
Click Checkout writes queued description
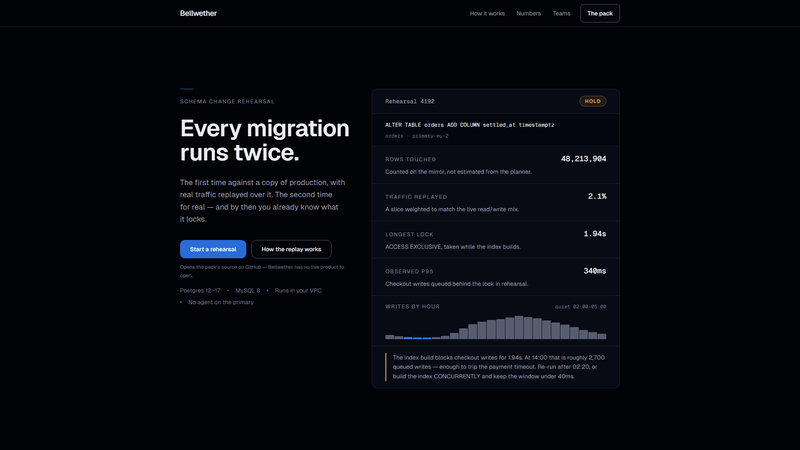[x=457, y=284]
